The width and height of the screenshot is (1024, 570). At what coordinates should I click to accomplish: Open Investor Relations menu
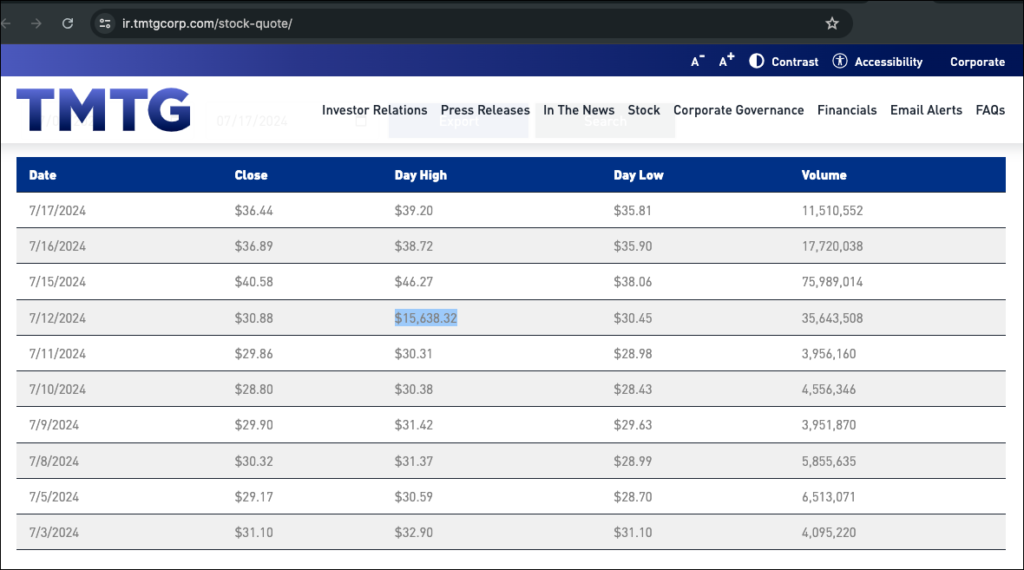pos(374,110)
